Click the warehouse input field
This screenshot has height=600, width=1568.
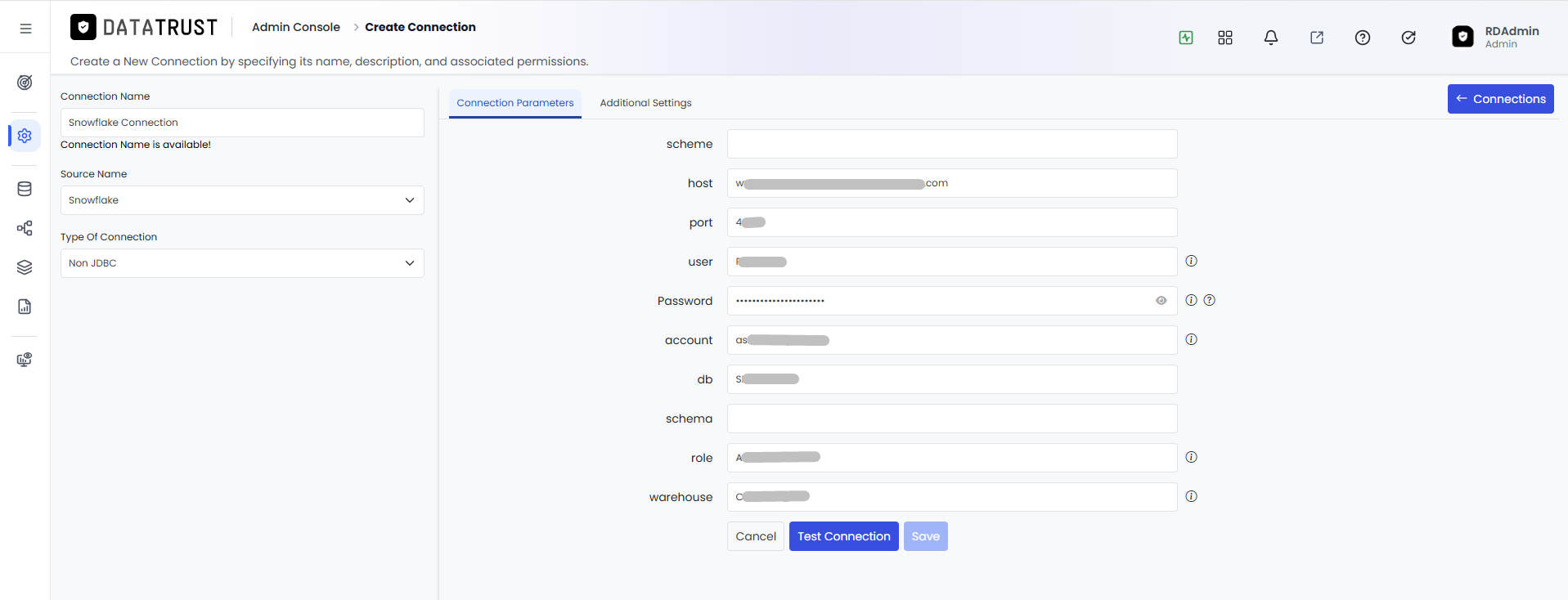pyautogui.click(x=952, y=497)
